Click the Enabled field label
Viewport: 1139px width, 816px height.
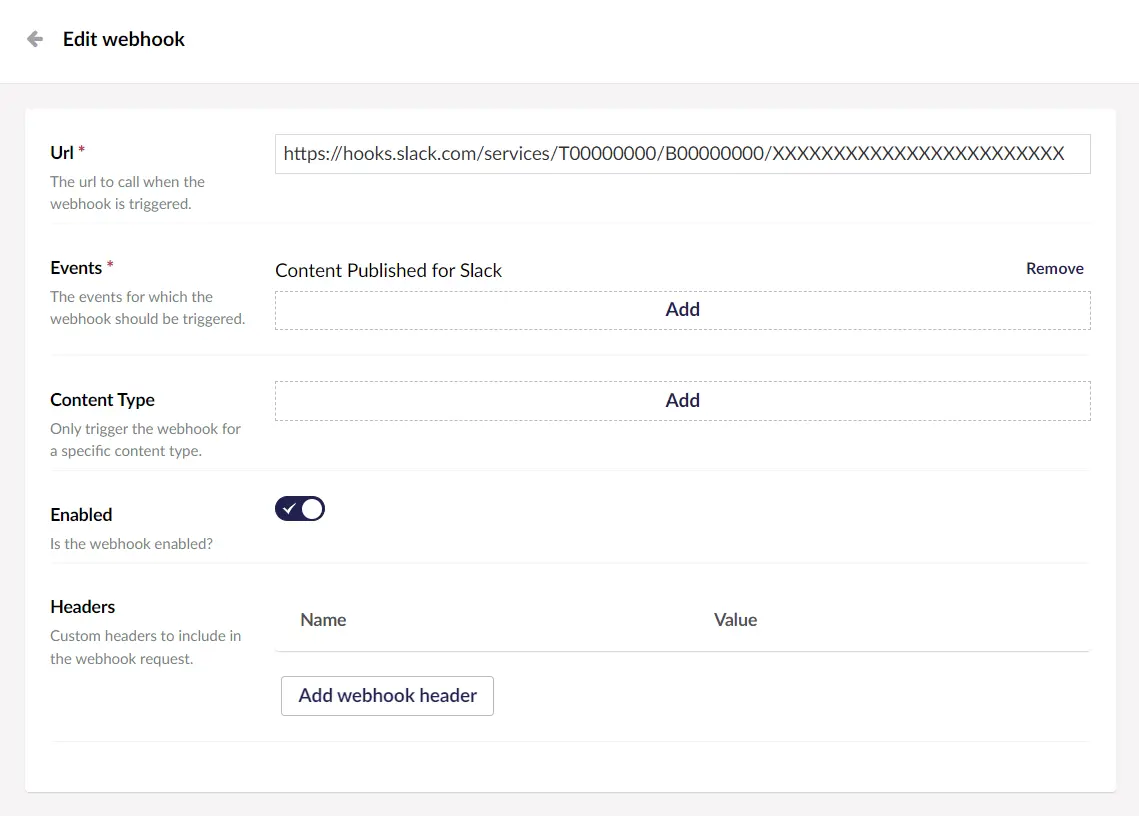[81, 514]
